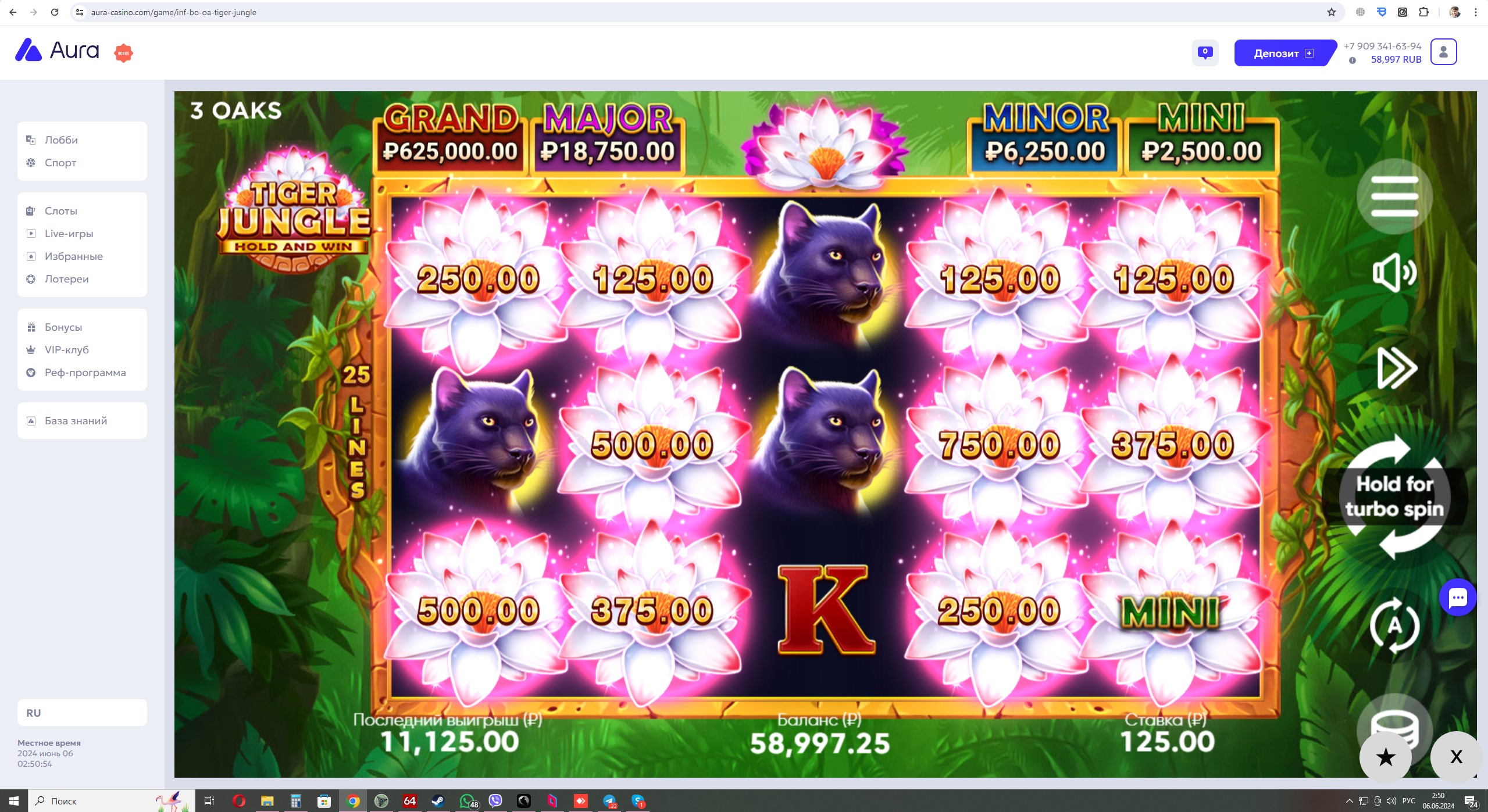Add game to favorites with star button
The image size is (1488, 812).
click(x=1386, y=757)
